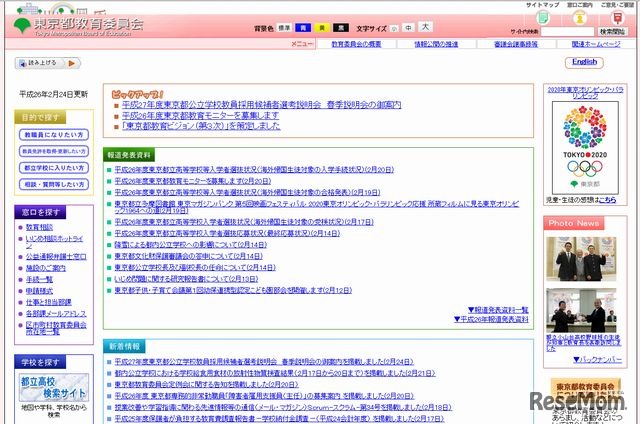Click the サイトマップ sitemap icon
640x424 pixels.
pos(542,18)
